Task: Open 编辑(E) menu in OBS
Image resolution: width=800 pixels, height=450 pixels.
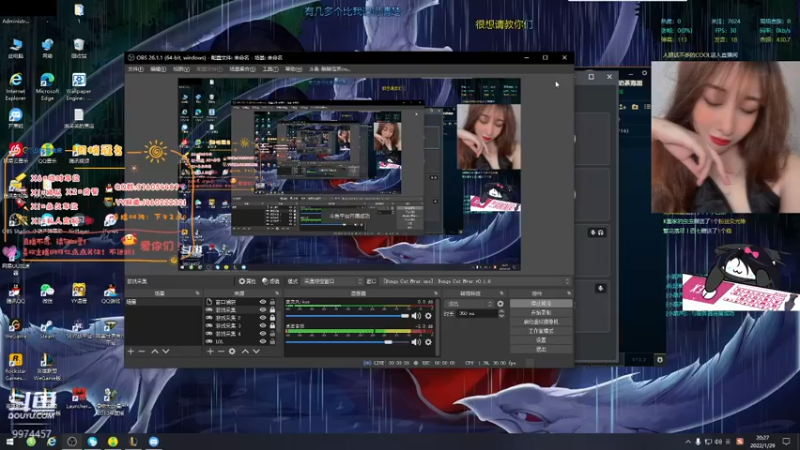Action: 158,69
